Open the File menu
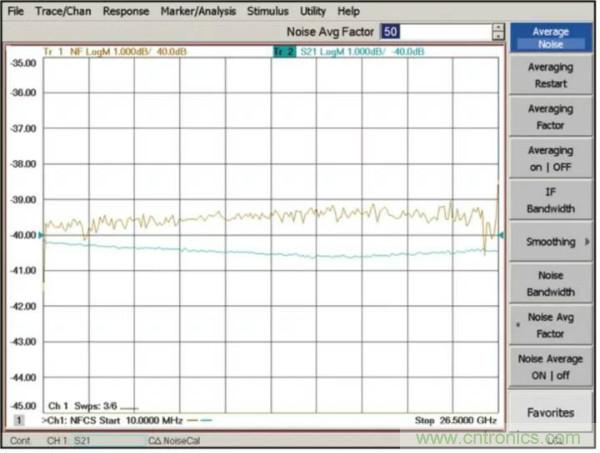Viewport: 600px width, 453px height. point(16,11)
